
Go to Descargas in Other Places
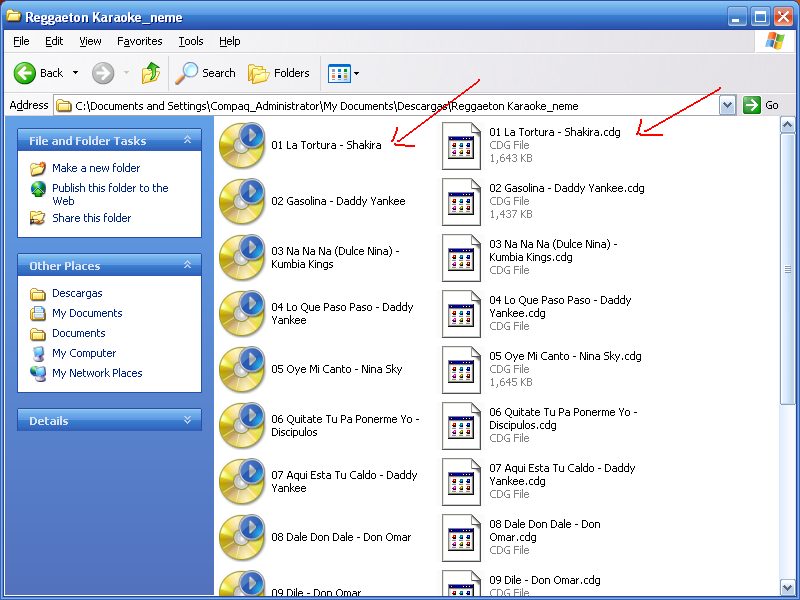pyautogui.click(x=77, y=293)
